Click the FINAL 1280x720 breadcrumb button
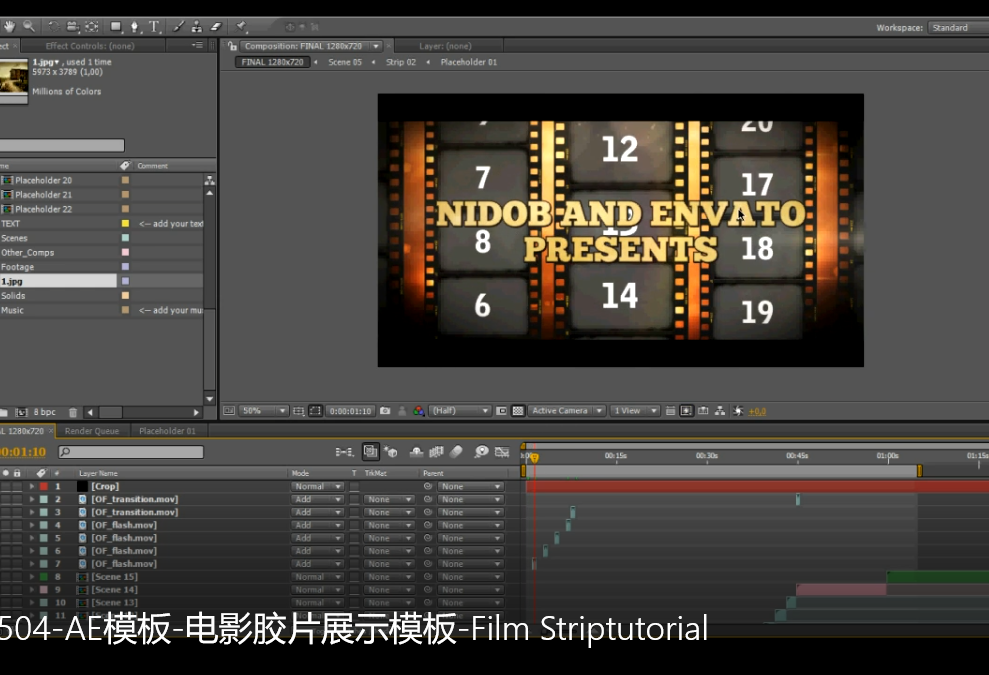The width and height of the screenshot is (989, 675). (272, 62)
